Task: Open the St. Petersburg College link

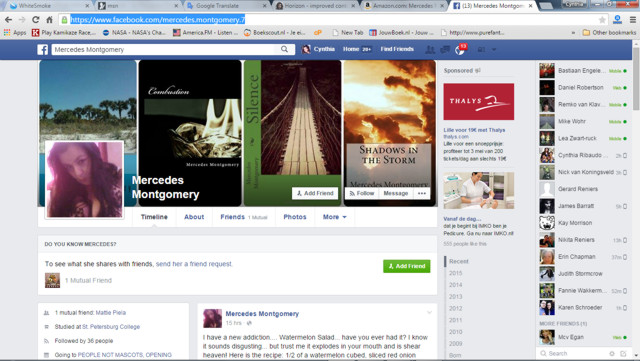Action: tap(111, 327)
